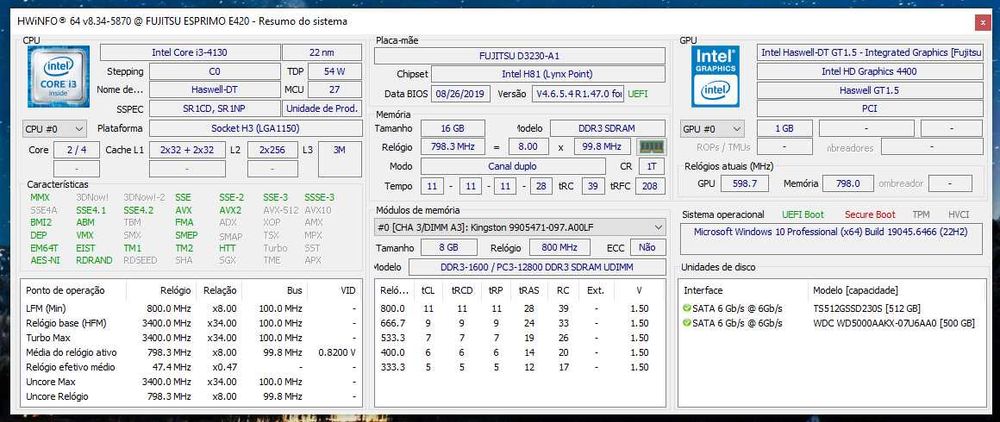The image size is (1000, 422).
Task: Click green check icon beside WDC WD5000AAKX drive
Action: tap(686, 323)
